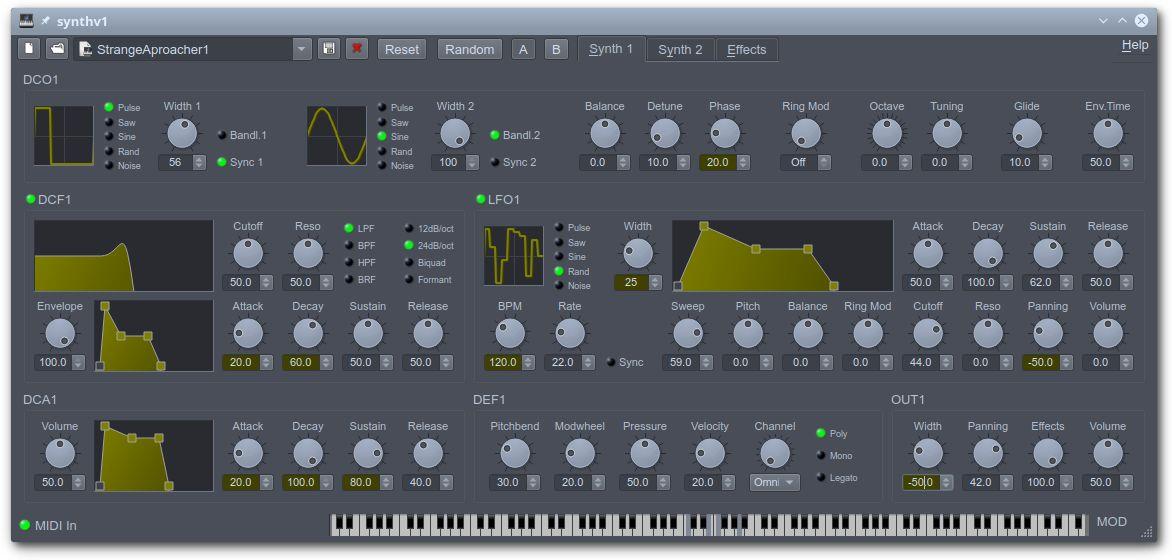Click the DCF1 envelope graph
Image resolution: width=1172 pixels, height=560 pixels.
(x=153, y=336)
